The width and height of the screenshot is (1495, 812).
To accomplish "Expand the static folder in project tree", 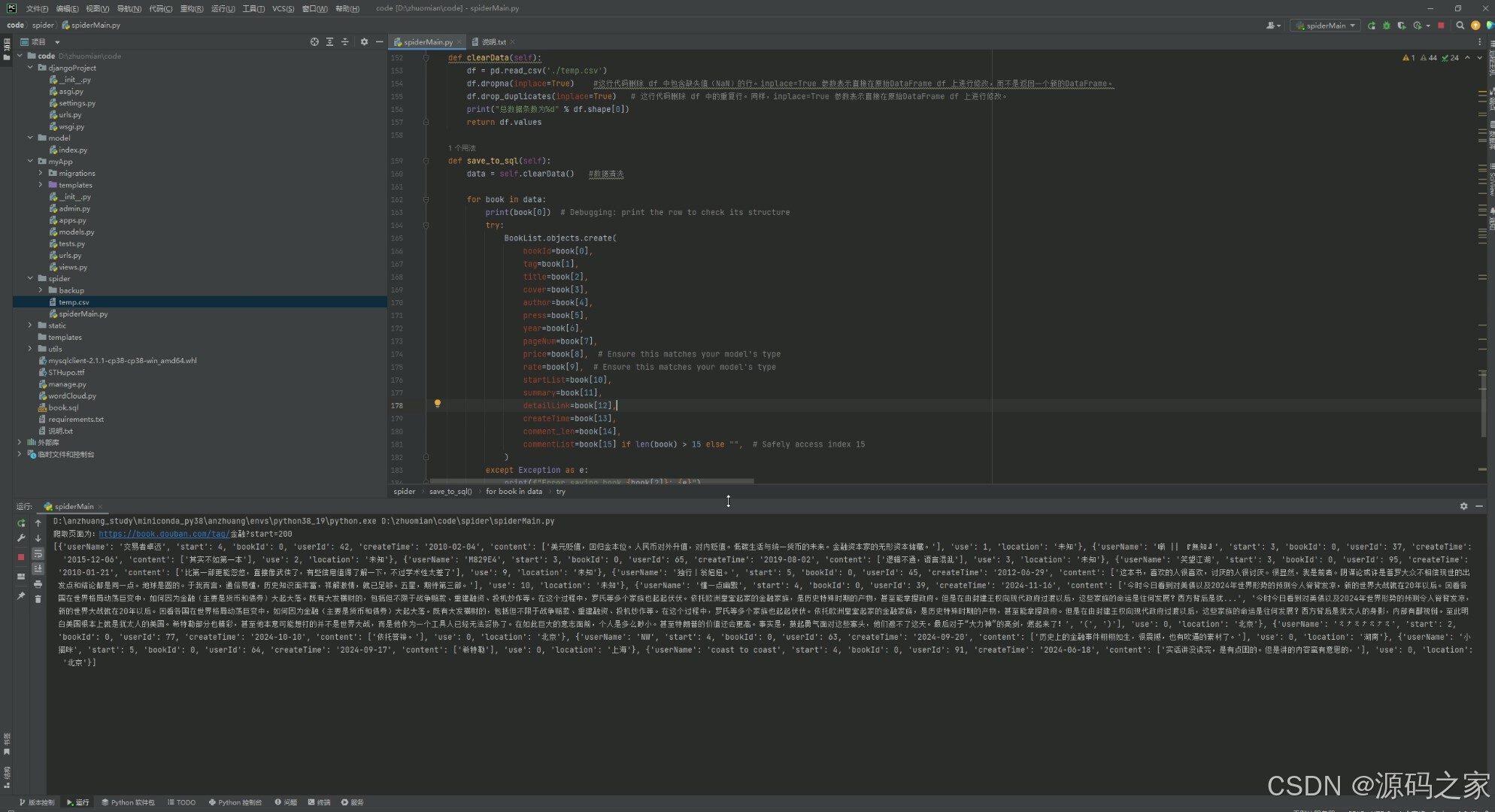I will tap(30, 326).
